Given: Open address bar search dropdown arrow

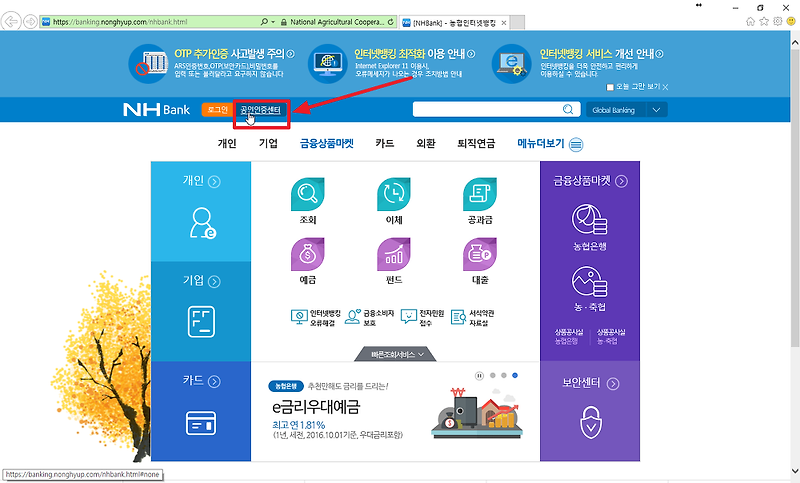Looking at the screenshot, I should pos(273,22).
